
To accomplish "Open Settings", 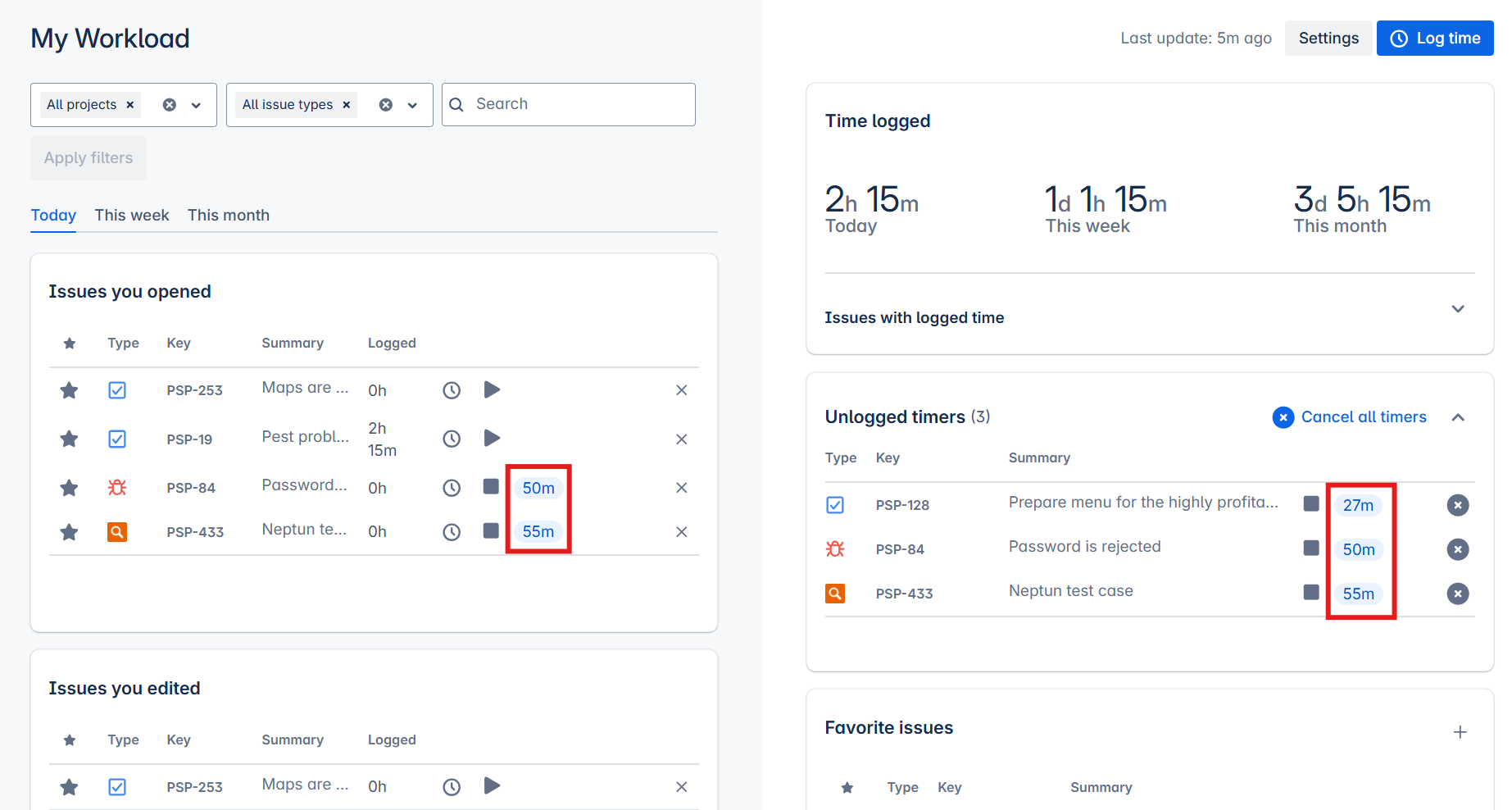I will tap(1328, 39).
